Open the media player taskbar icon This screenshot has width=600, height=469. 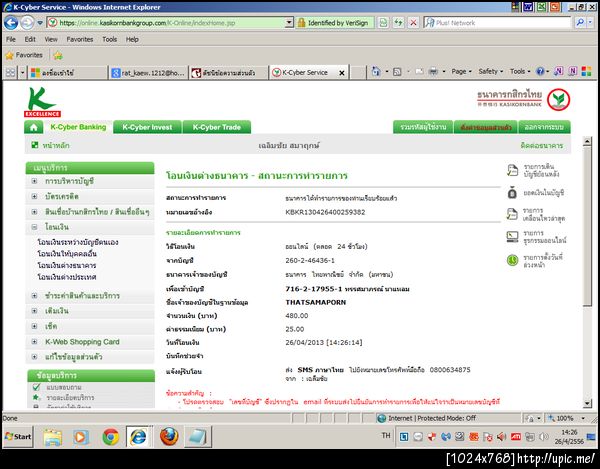[81, 436]
